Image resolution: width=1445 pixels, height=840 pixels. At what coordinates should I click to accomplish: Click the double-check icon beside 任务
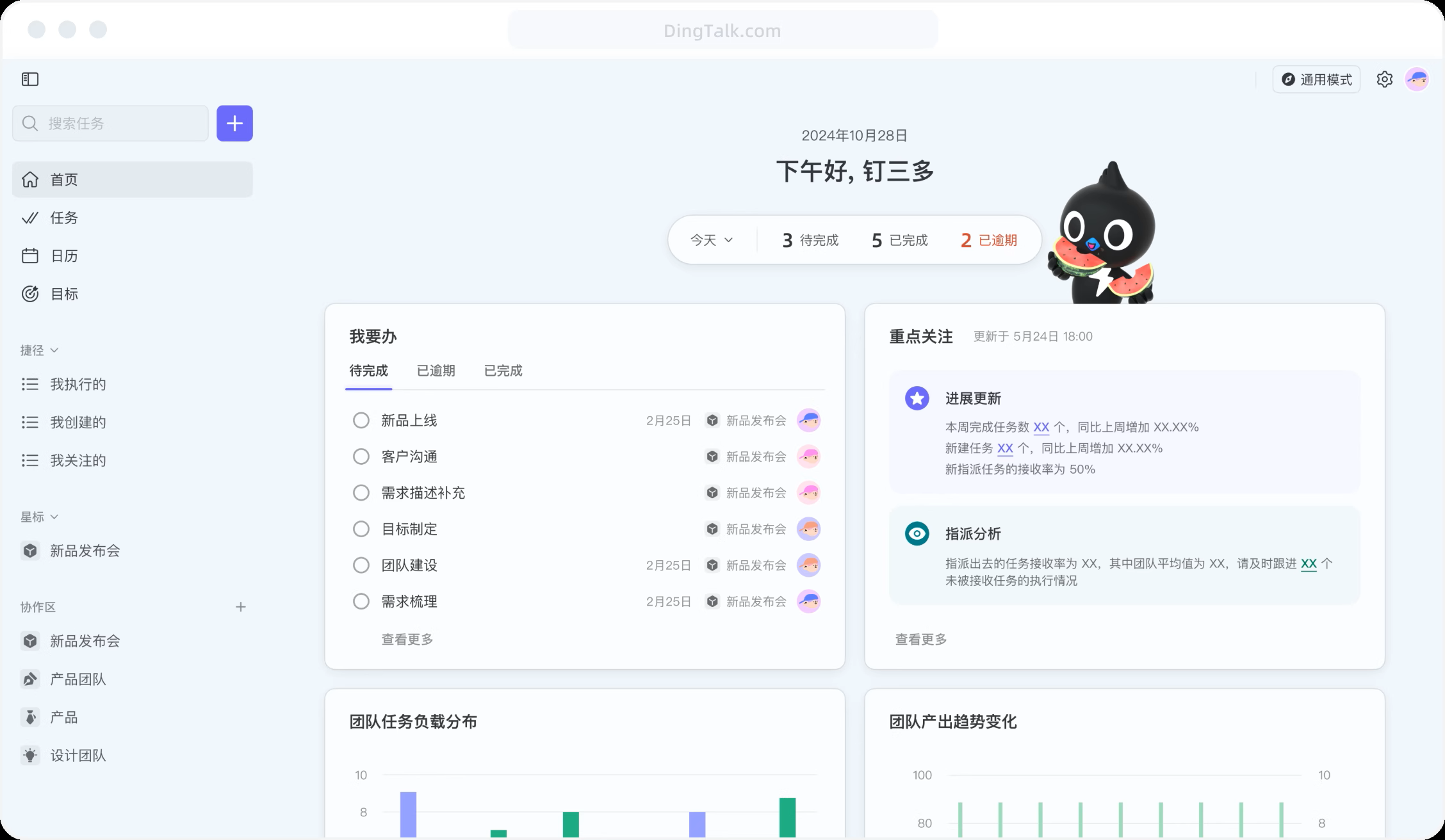pyautogui.click(x=30, y=218)
